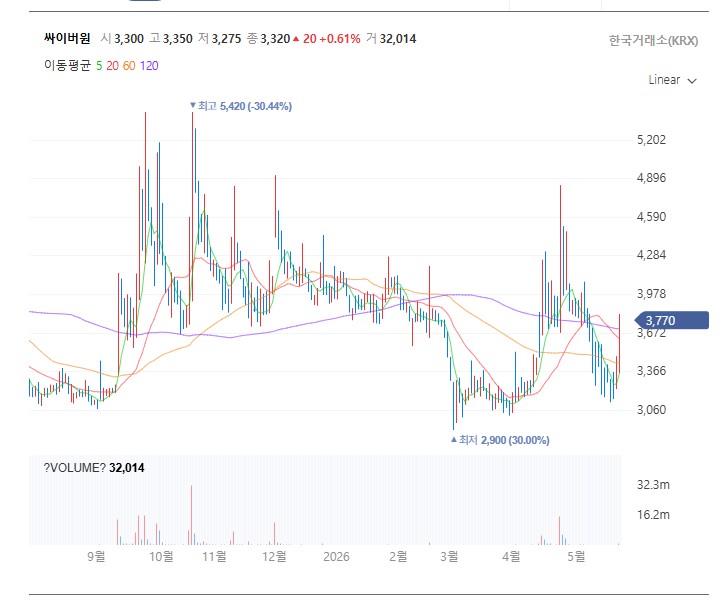
Task: Open the Linear scale dropdown
Action: click(672, 80)
